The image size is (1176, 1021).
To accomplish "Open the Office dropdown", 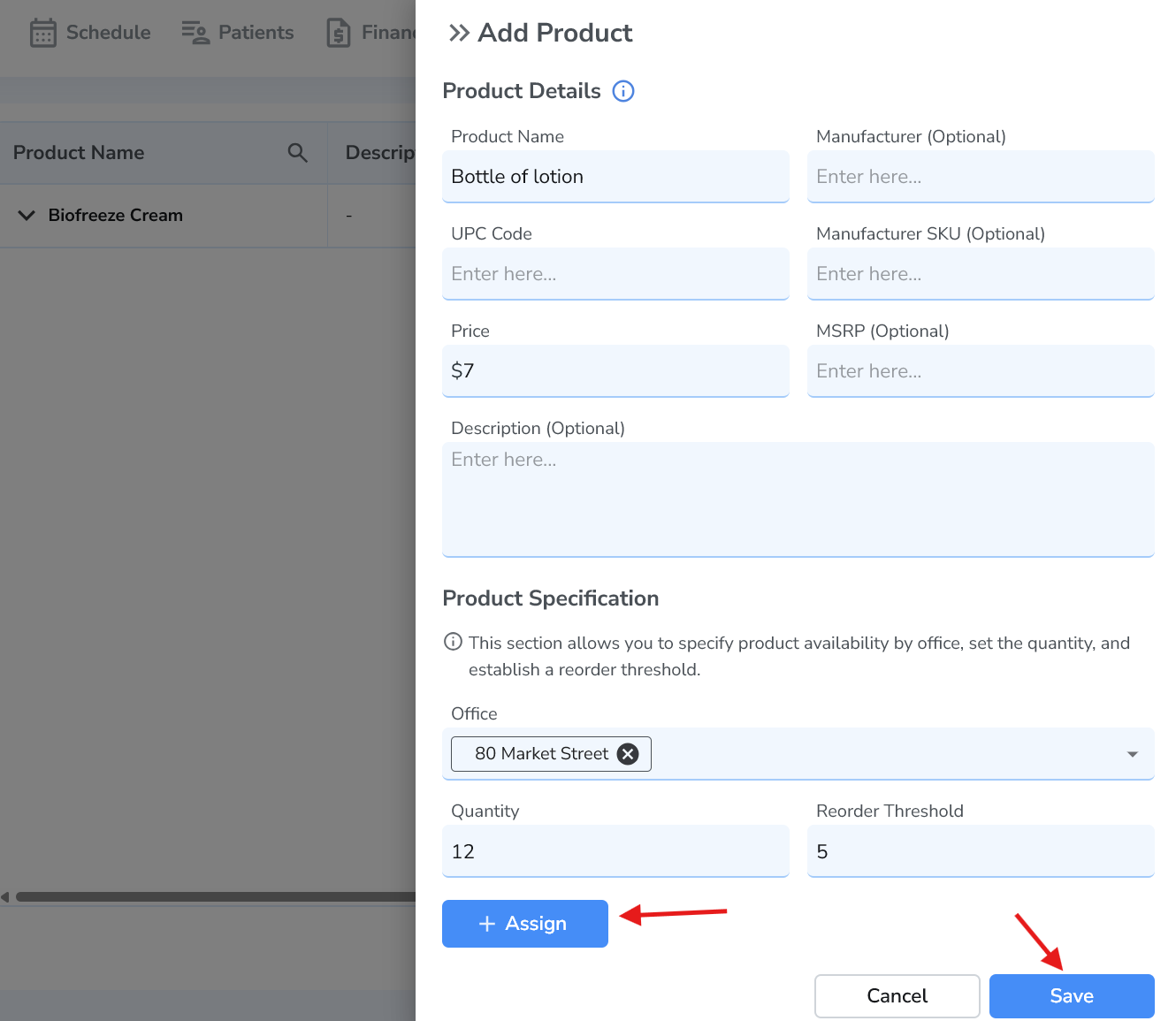I will 1132,753.
